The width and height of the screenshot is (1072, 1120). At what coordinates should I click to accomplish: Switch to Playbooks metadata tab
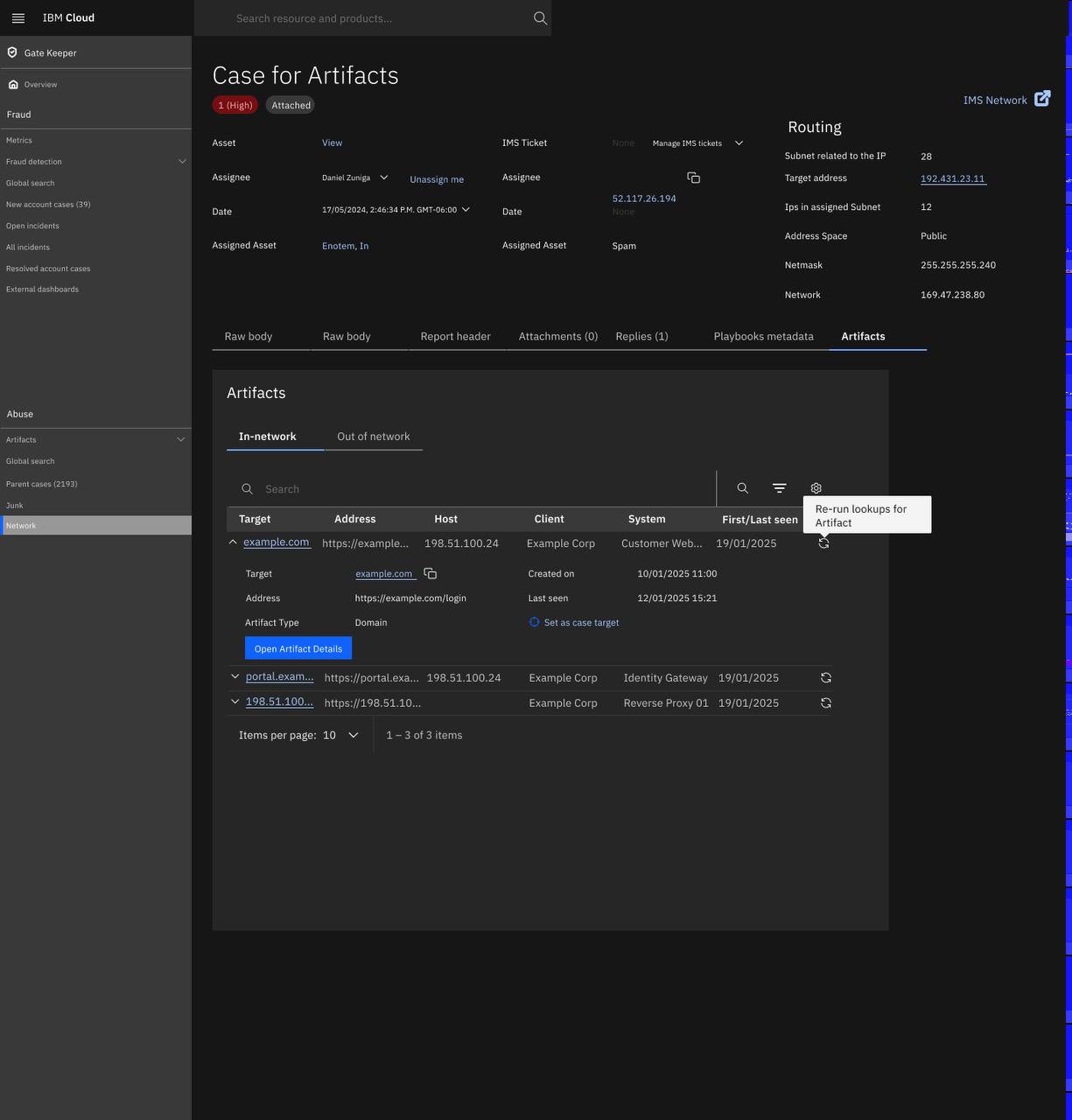click(764, 336)
